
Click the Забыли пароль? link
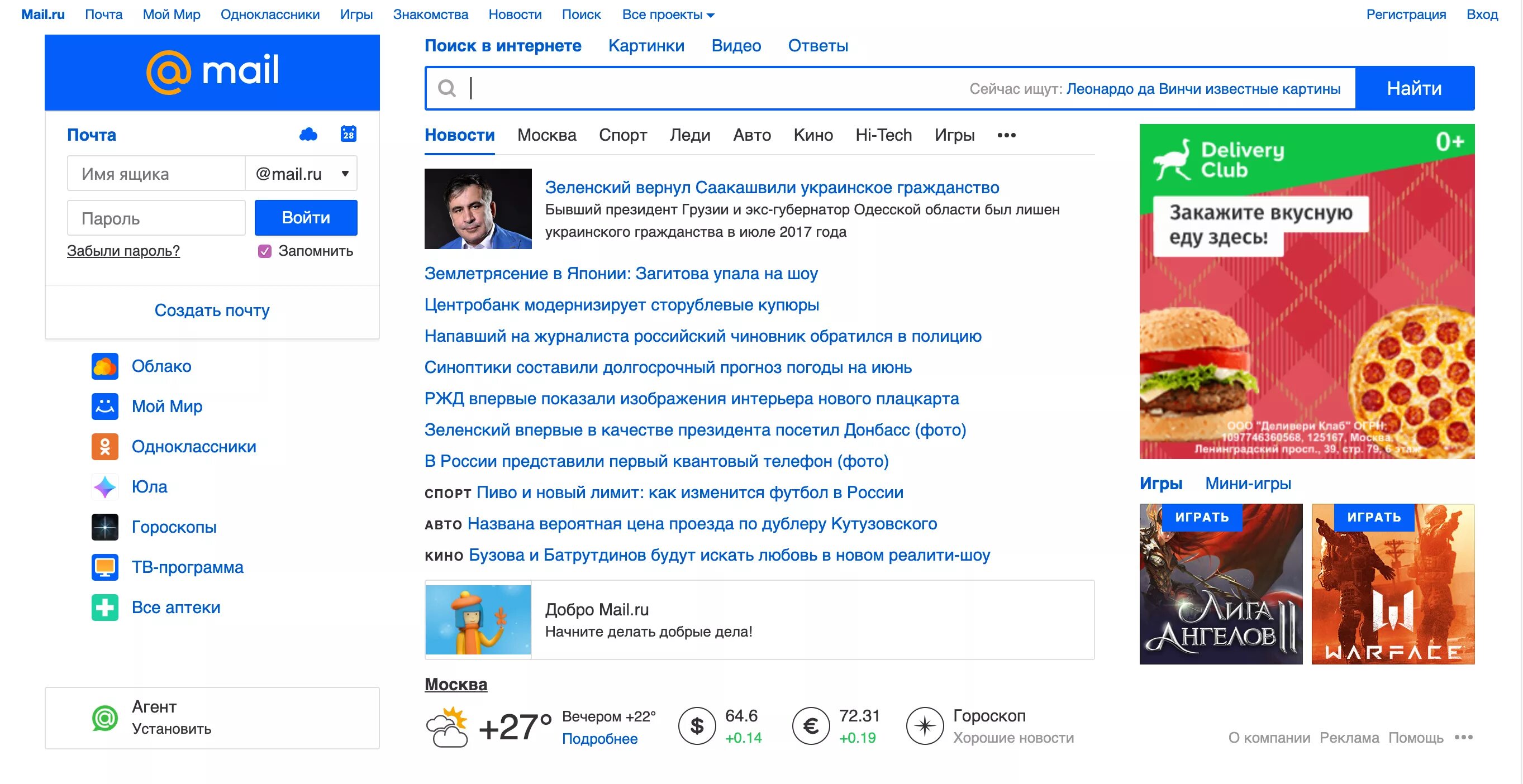click(x=123, y=251)
